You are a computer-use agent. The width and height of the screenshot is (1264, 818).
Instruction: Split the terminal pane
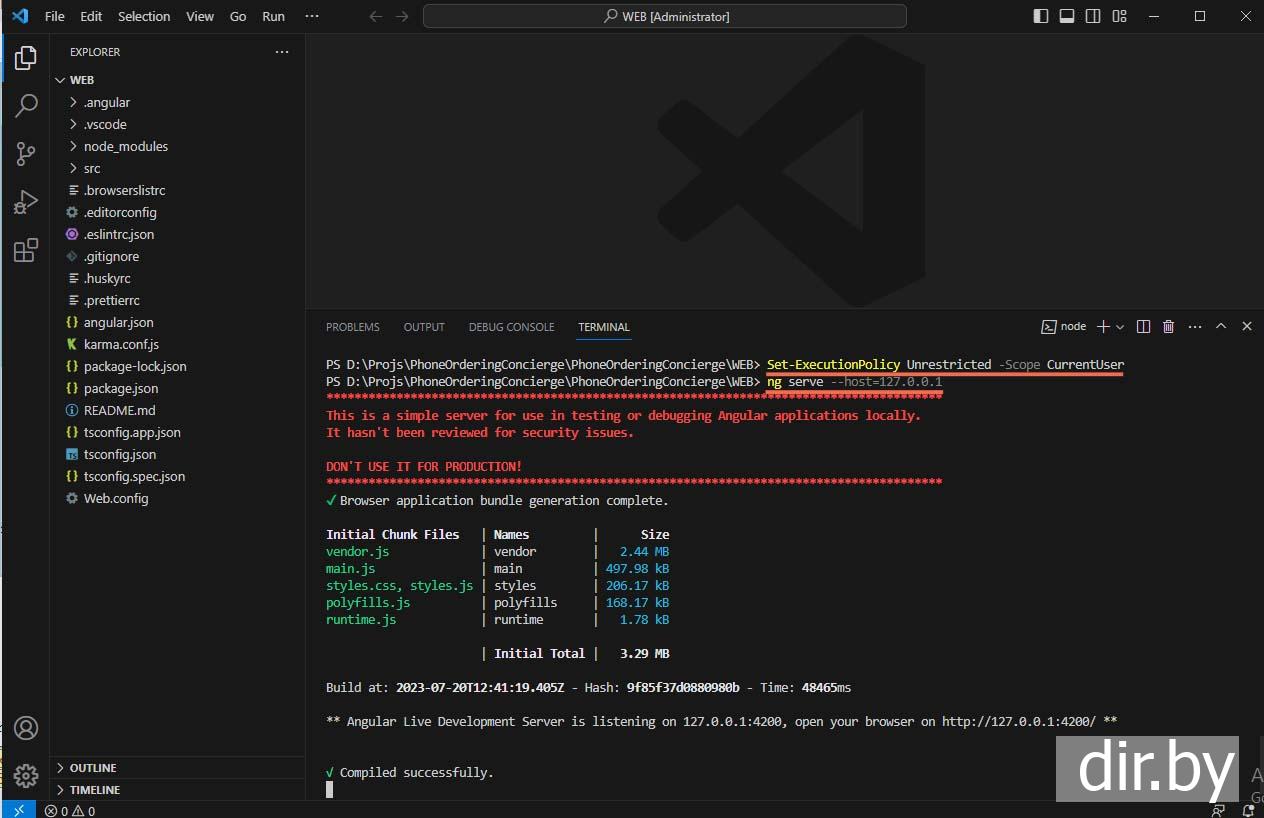coord(1143,327)
